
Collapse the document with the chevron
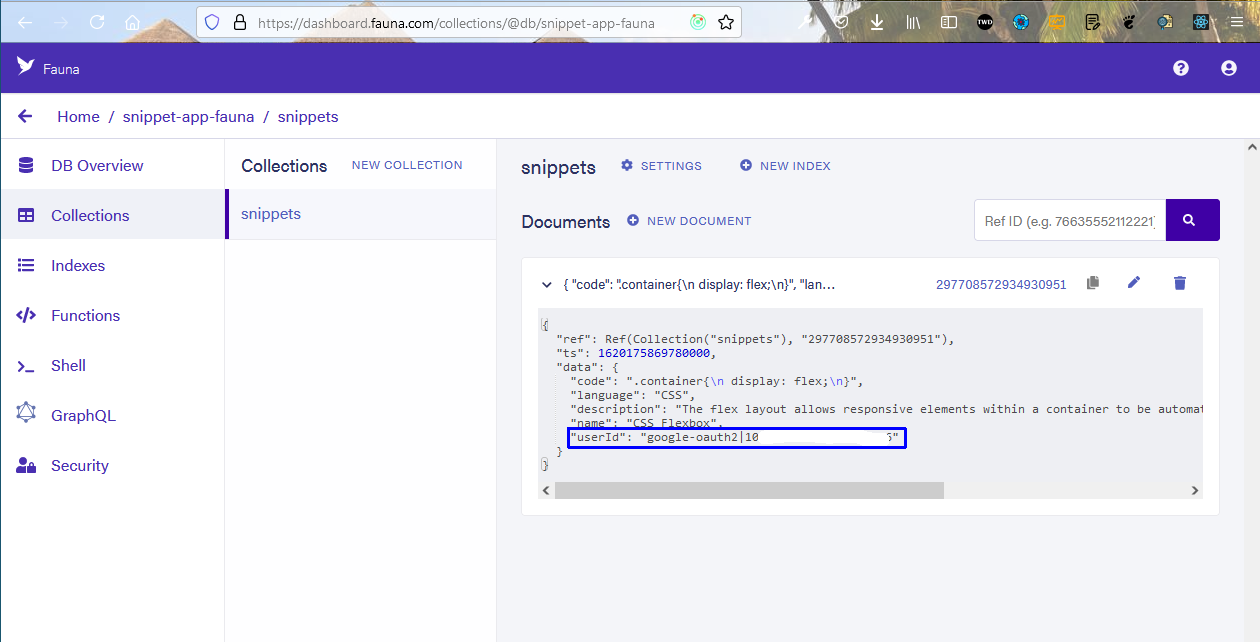coord(547,285)
